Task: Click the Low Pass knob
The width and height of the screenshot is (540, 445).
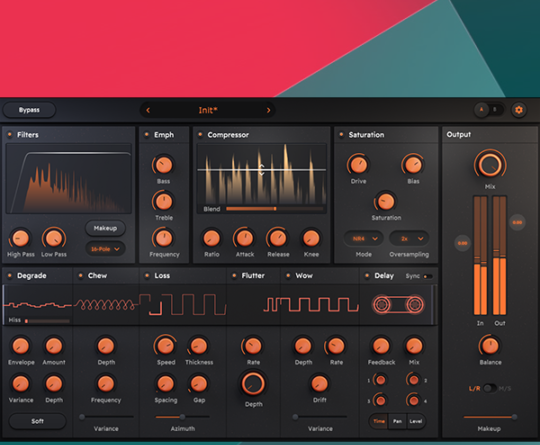Action: 54,238
